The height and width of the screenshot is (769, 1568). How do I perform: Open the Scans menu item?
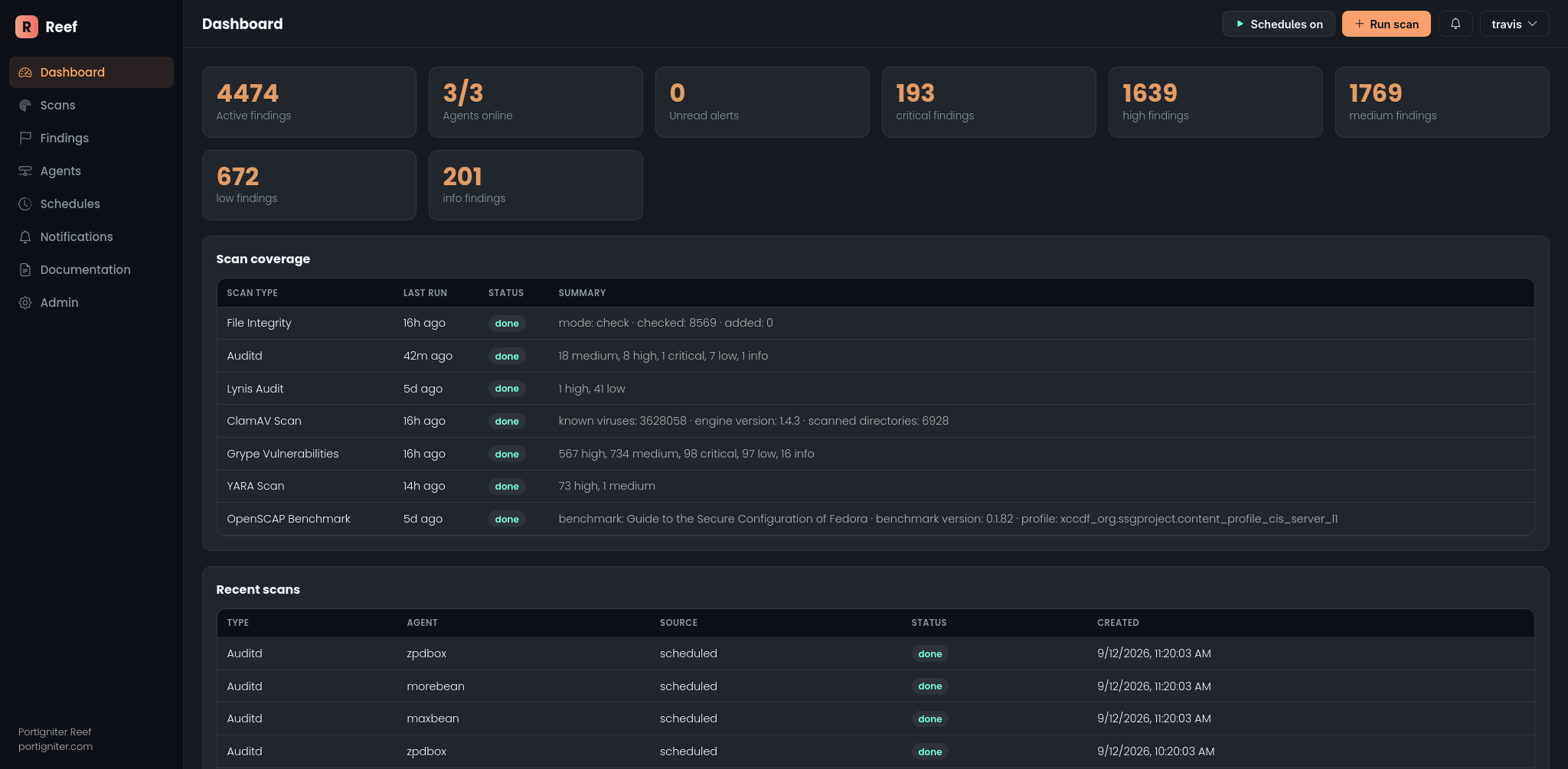point(91,106)
